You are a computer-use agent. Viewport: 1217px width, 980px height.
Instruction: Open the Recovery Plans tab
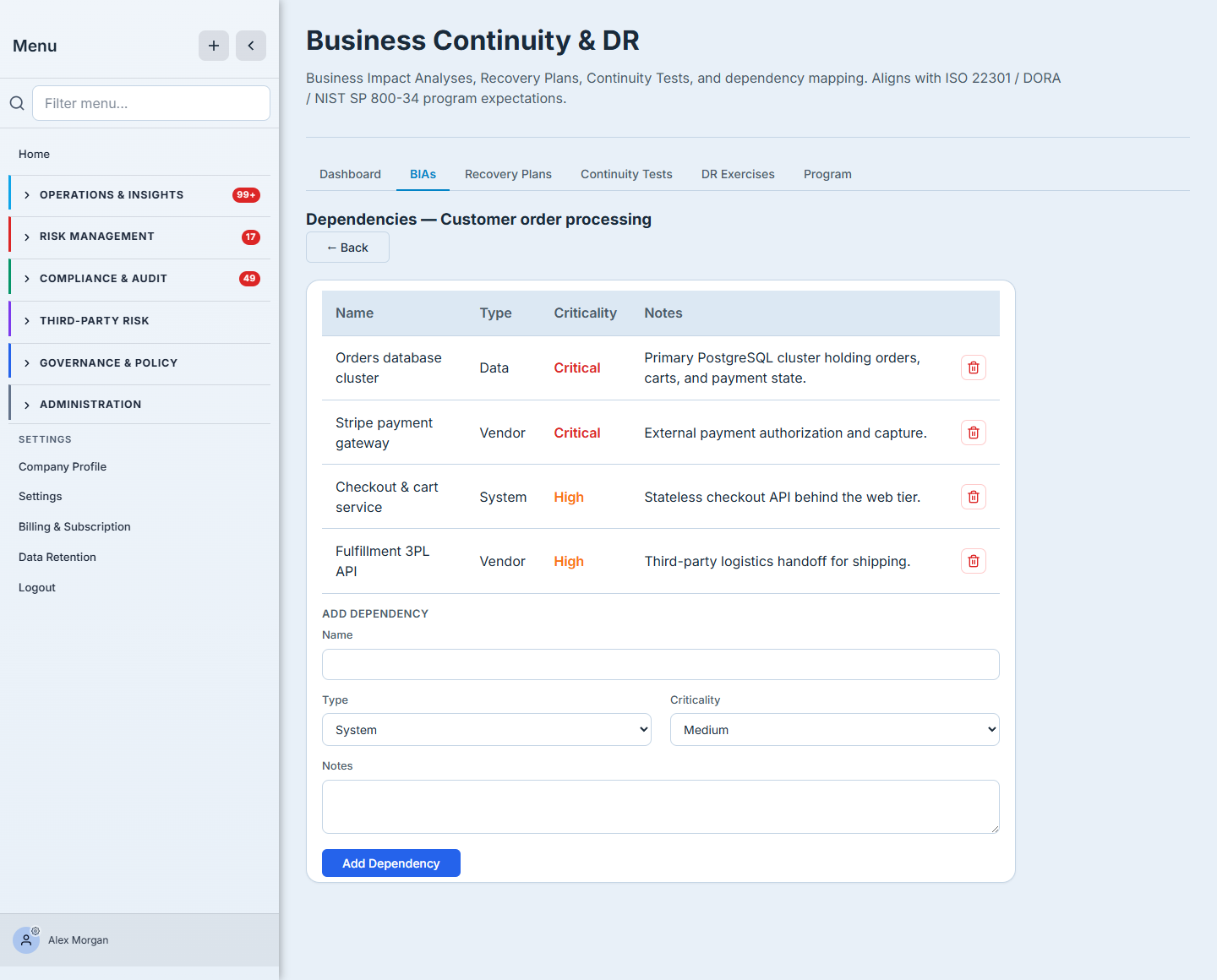coord(508,174)
